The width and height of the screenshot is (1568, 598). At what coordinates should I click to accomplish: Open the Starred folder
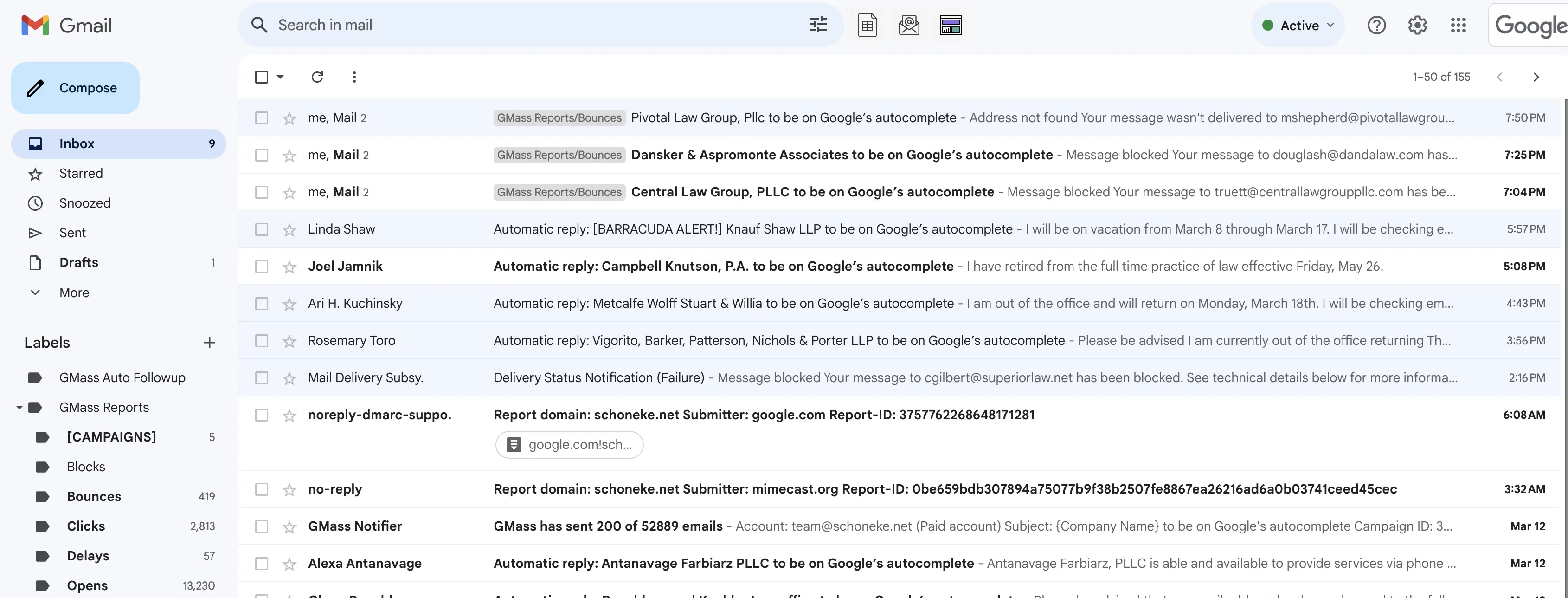[119, 174]
